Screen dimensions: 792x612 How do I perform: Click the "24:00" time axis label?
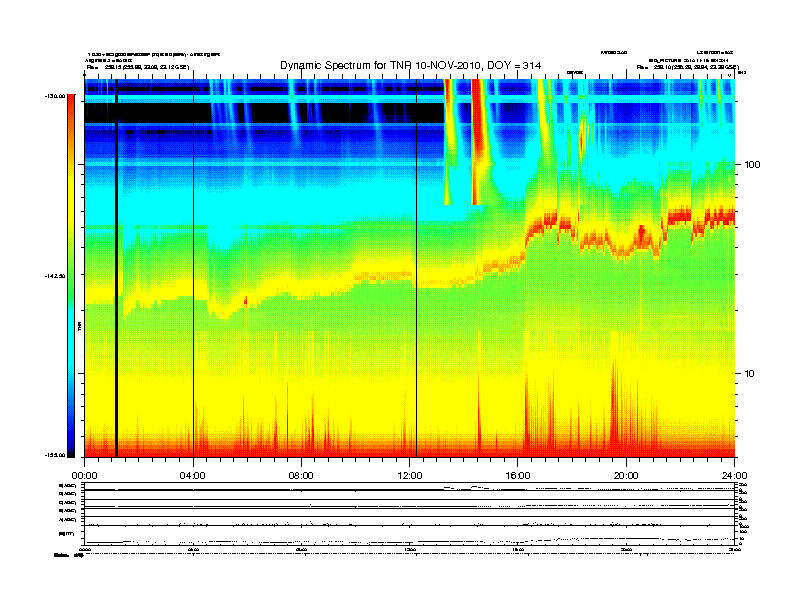pos(734,476)
